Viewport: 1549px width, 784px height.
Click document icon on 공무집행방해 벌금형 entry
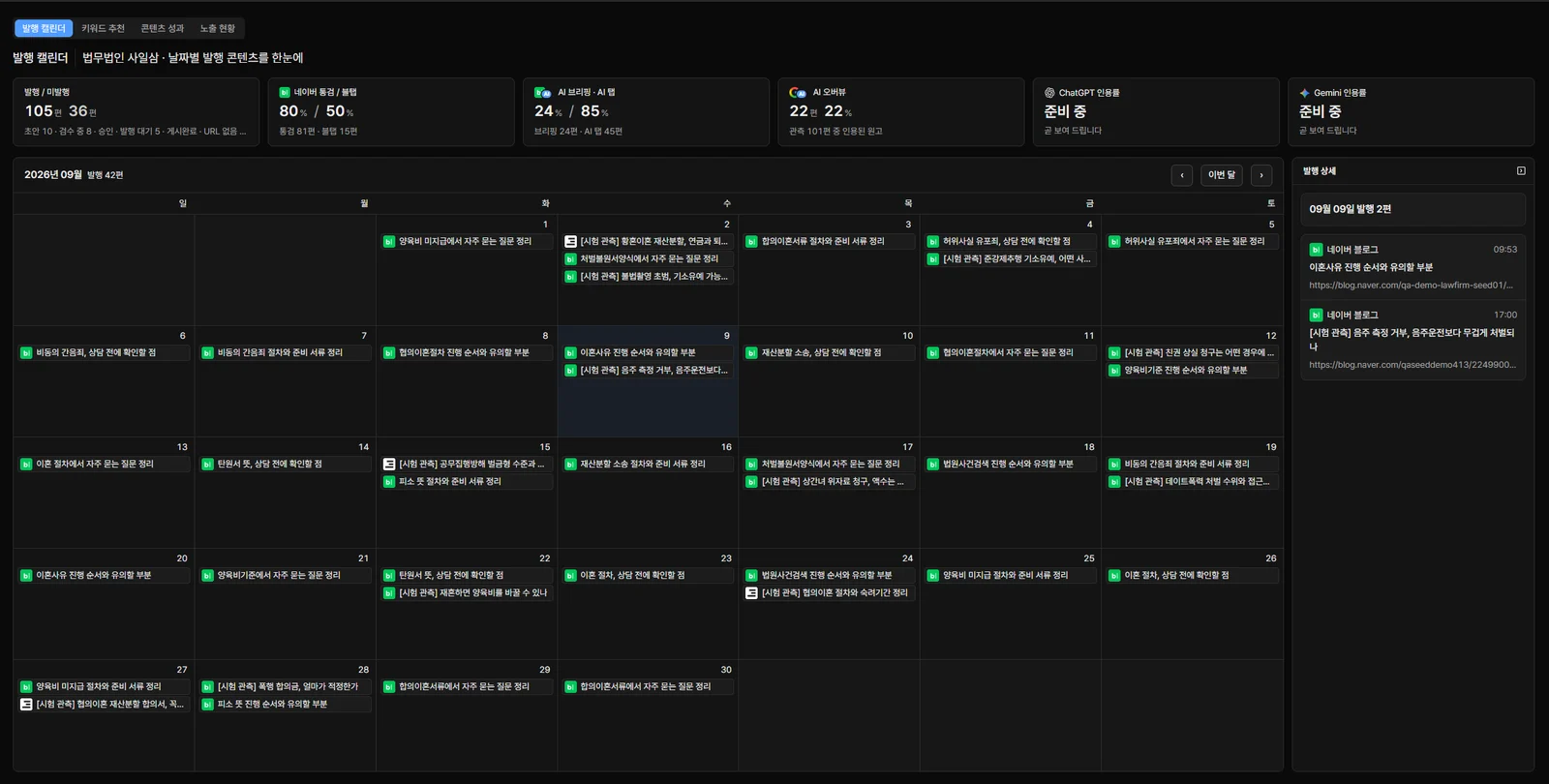tap(389, 464)
